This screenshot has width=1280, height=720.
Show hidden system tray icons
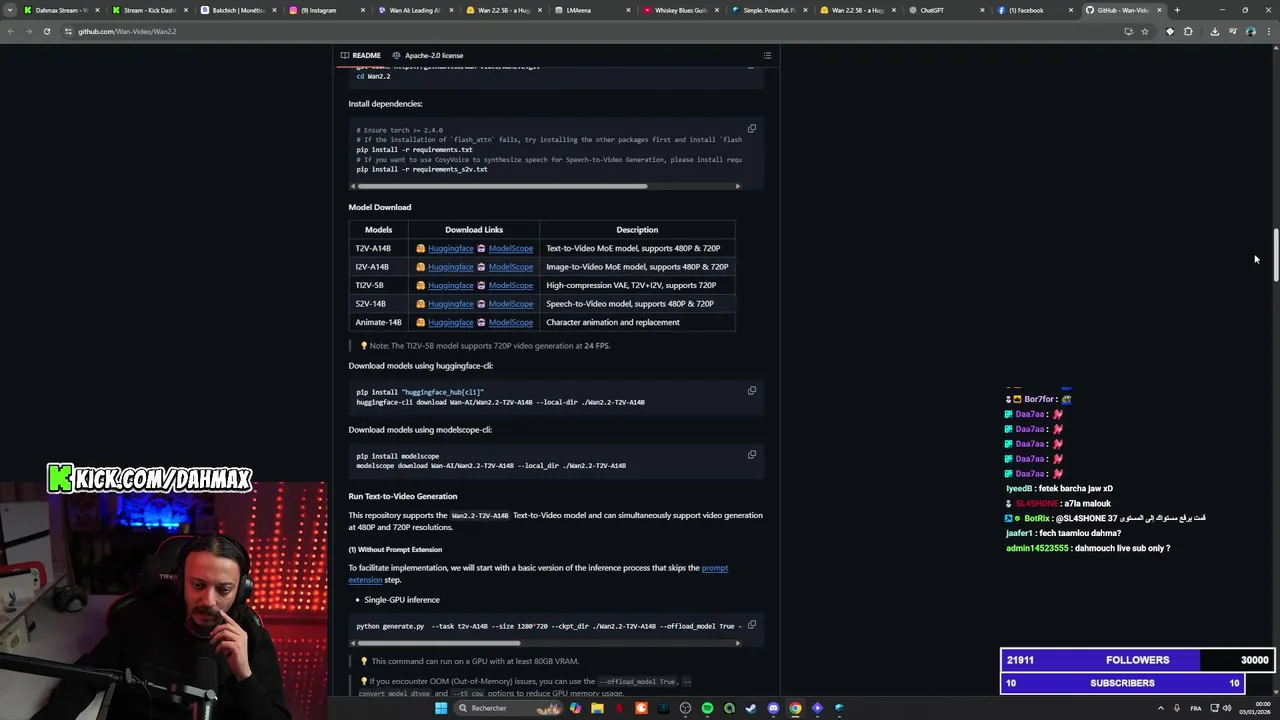[1161, 708]
